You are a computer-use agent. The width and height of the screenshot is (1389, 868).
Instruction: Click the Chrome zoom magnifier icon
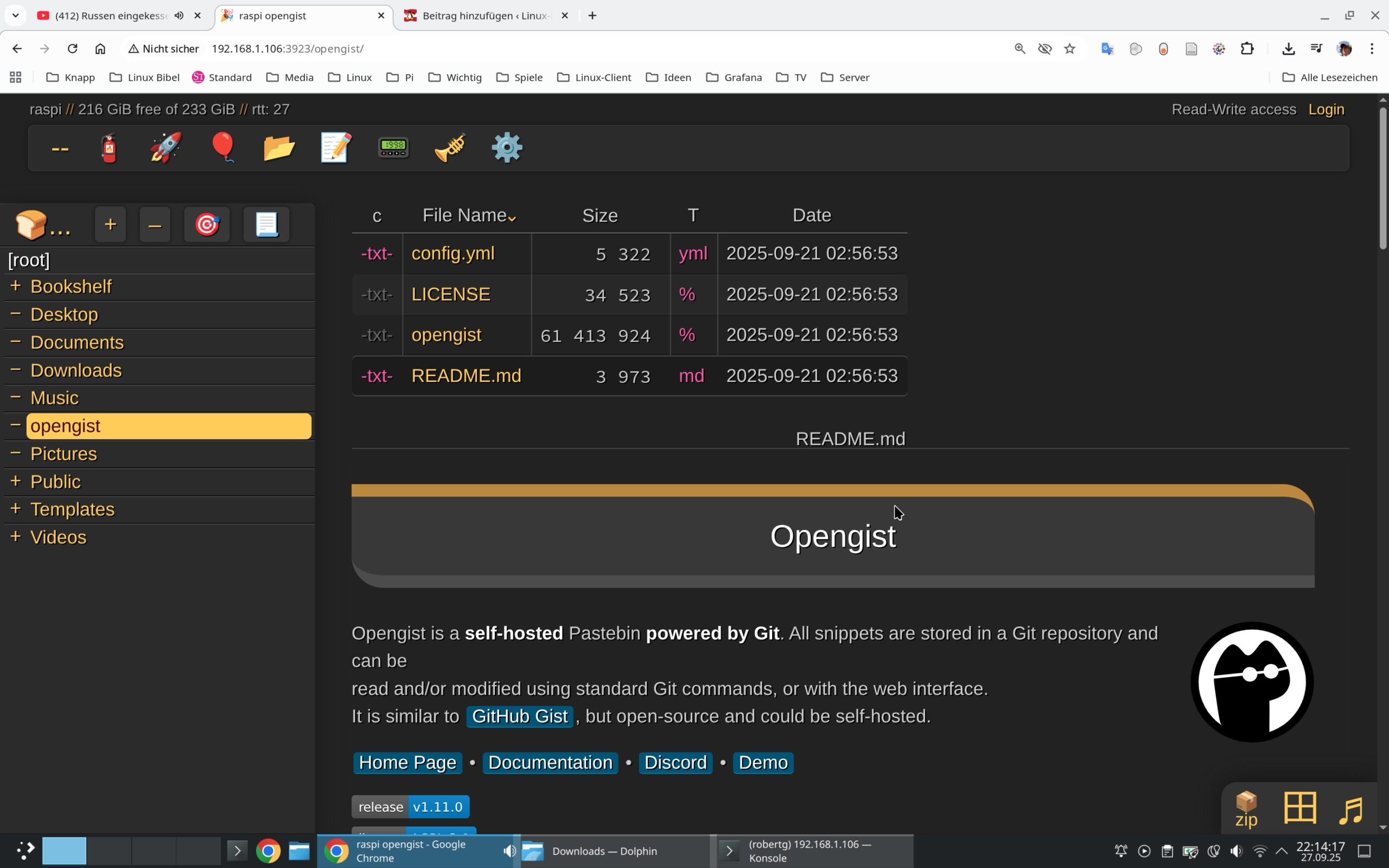1020,49
